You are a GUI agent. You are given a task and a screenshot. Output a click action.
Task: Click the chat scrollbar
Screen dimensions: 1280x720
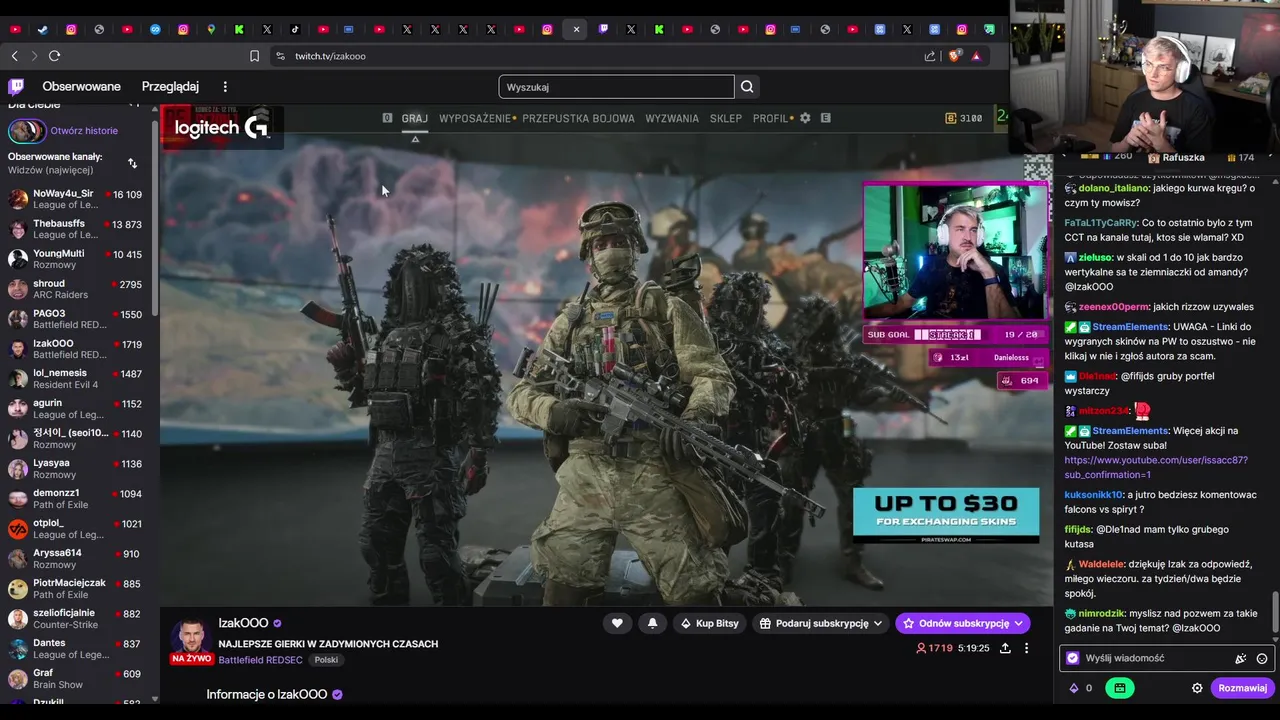pos(1274,612)
